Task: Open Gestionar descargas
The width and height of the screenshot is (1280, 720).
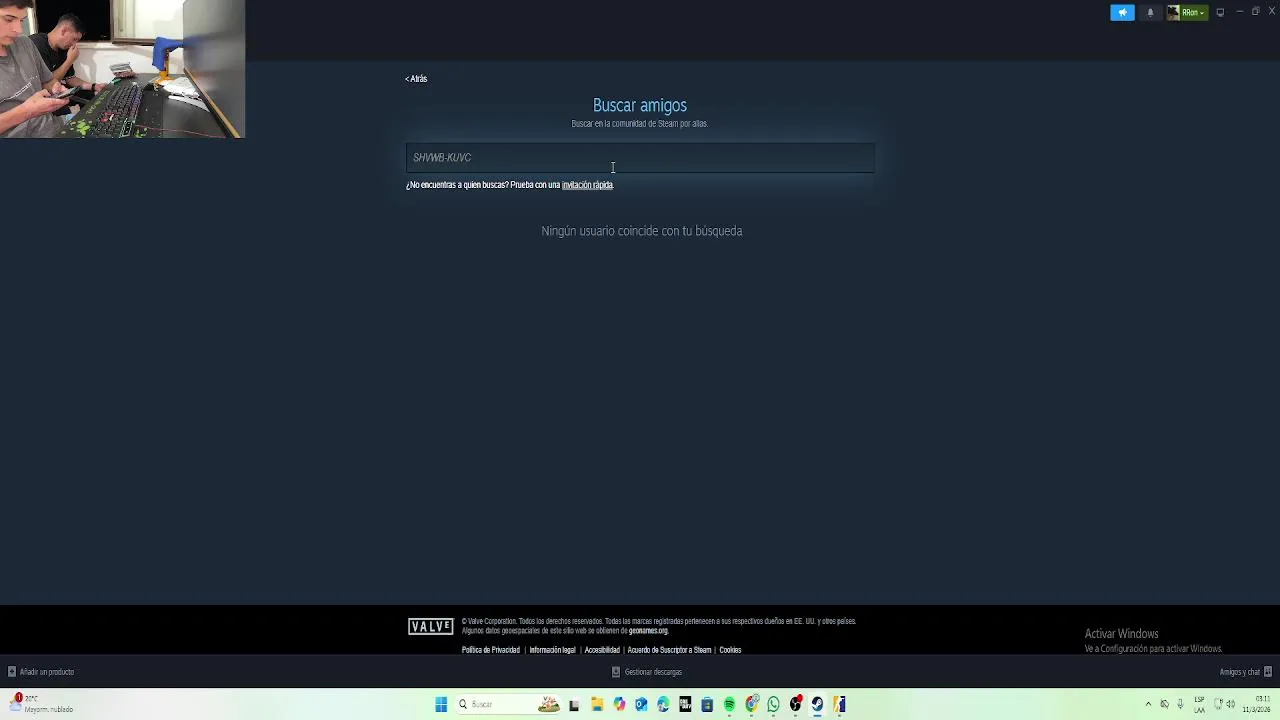Action: pos(647,672)
